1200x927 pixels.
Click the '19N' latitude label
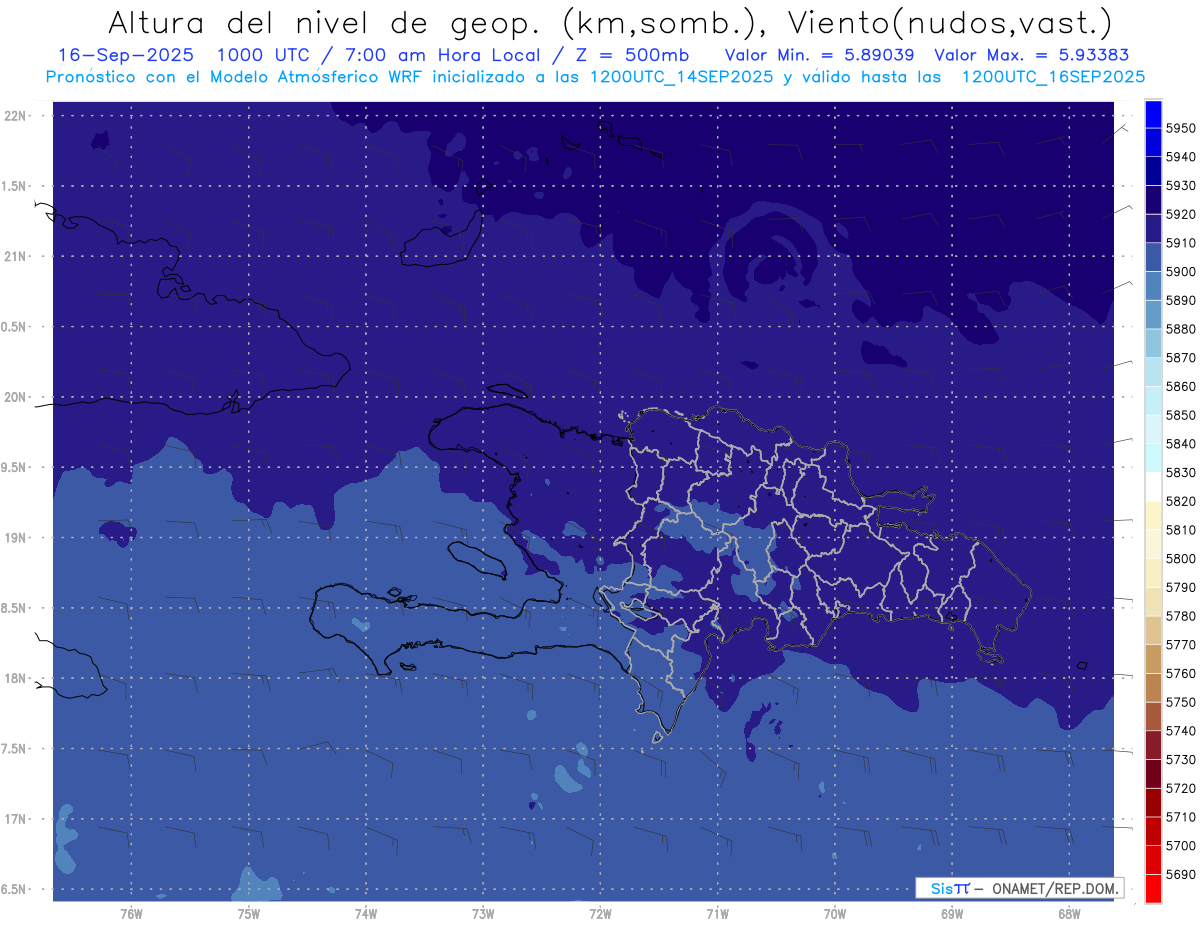coord(17,538)
